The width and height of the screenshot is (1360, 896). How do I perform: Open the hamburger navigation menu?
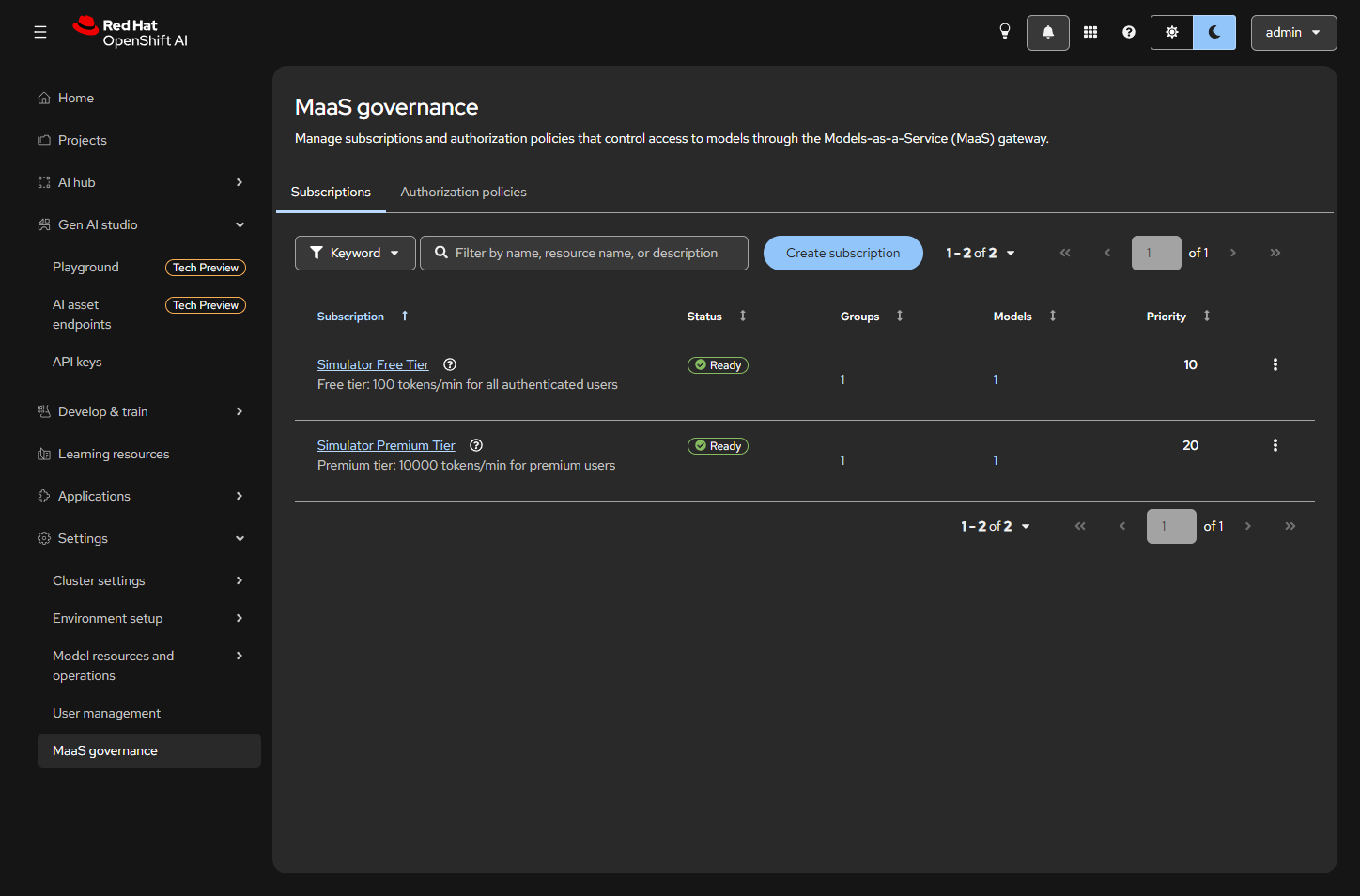click(x=40, y=32)
